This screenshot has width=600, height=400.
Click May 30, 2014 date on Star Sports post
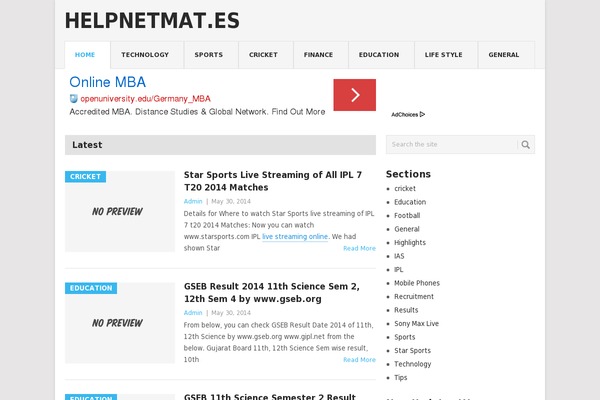pyautogui.click(x=231, y=201)
